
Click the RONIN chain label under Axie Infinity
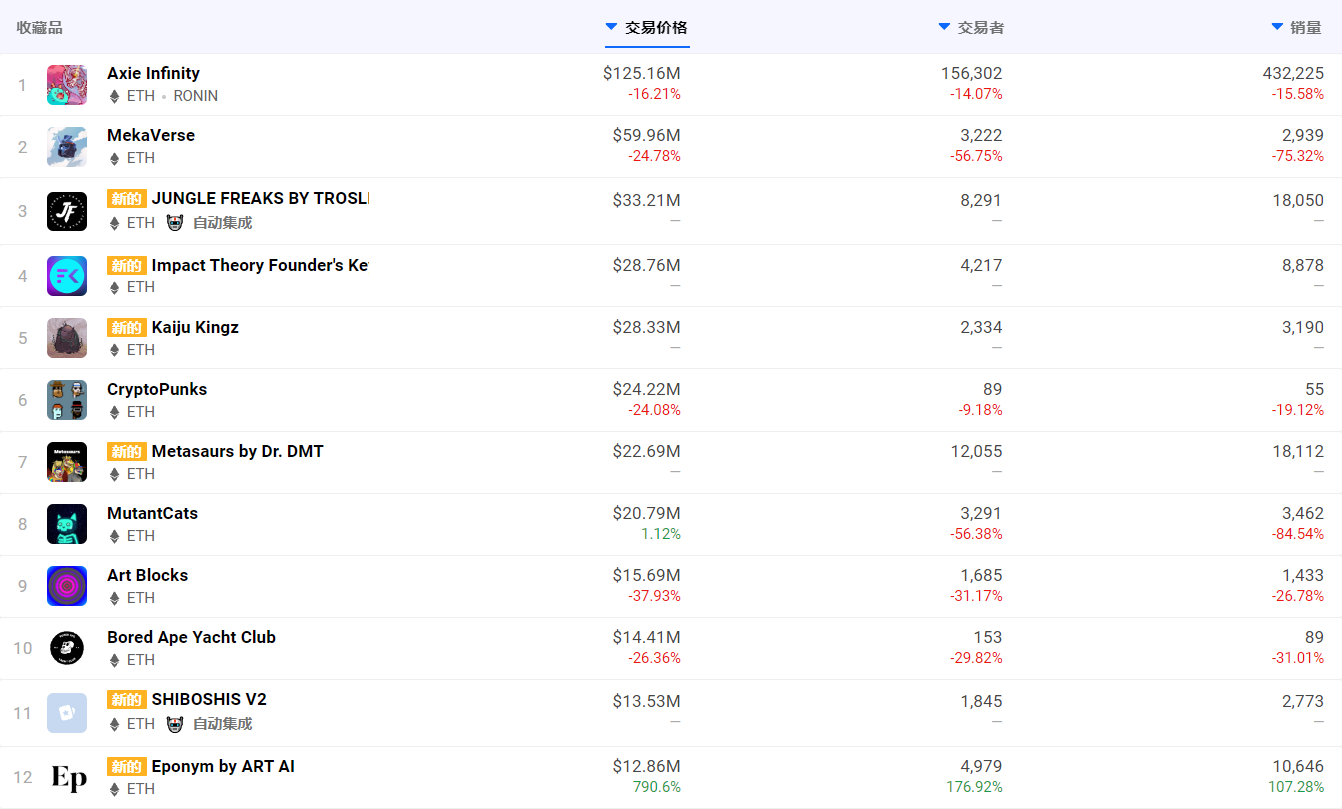click(x=196, y=96)
